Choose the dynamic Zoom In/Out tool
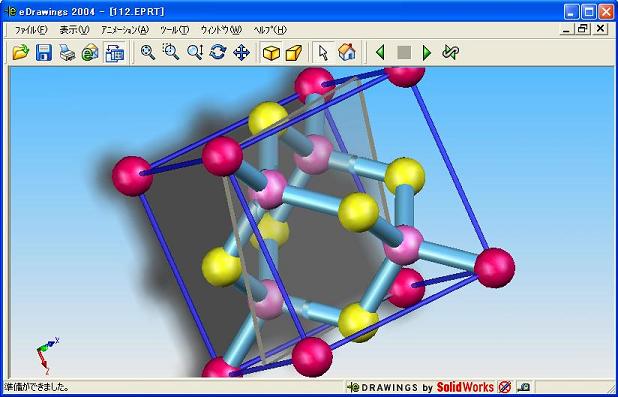The width and height of the screenshot is (618, 397). [x=195, y=52]
